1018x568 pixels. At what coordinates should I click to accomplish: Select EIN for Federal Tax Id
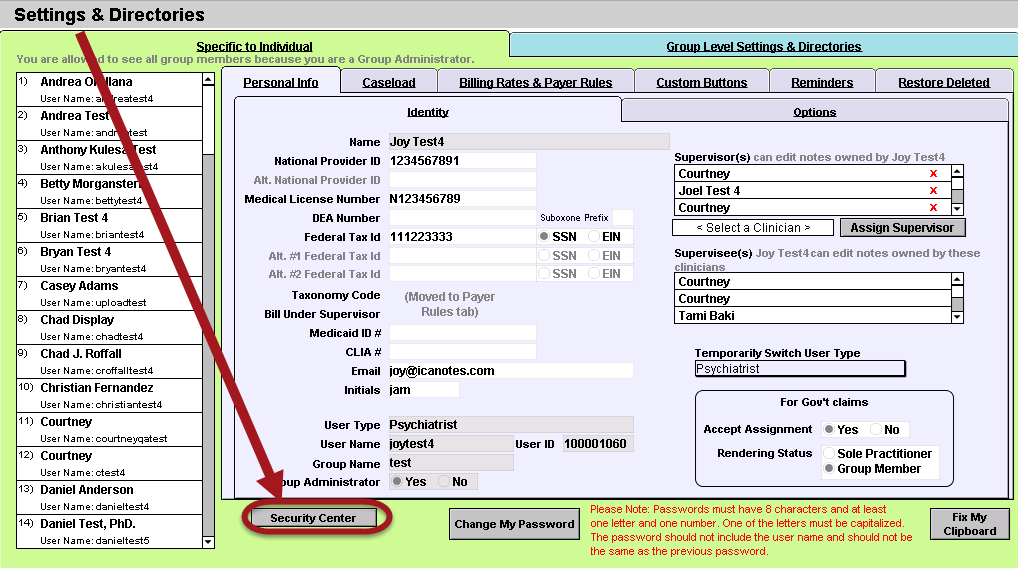click(596, 237)
